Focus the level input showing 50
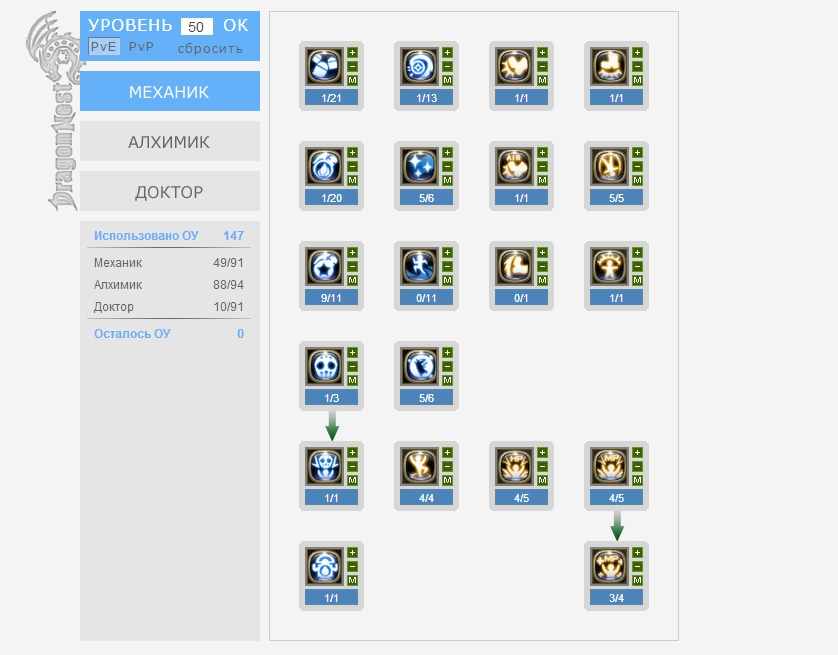838x655 pixels. pos(197,27)
